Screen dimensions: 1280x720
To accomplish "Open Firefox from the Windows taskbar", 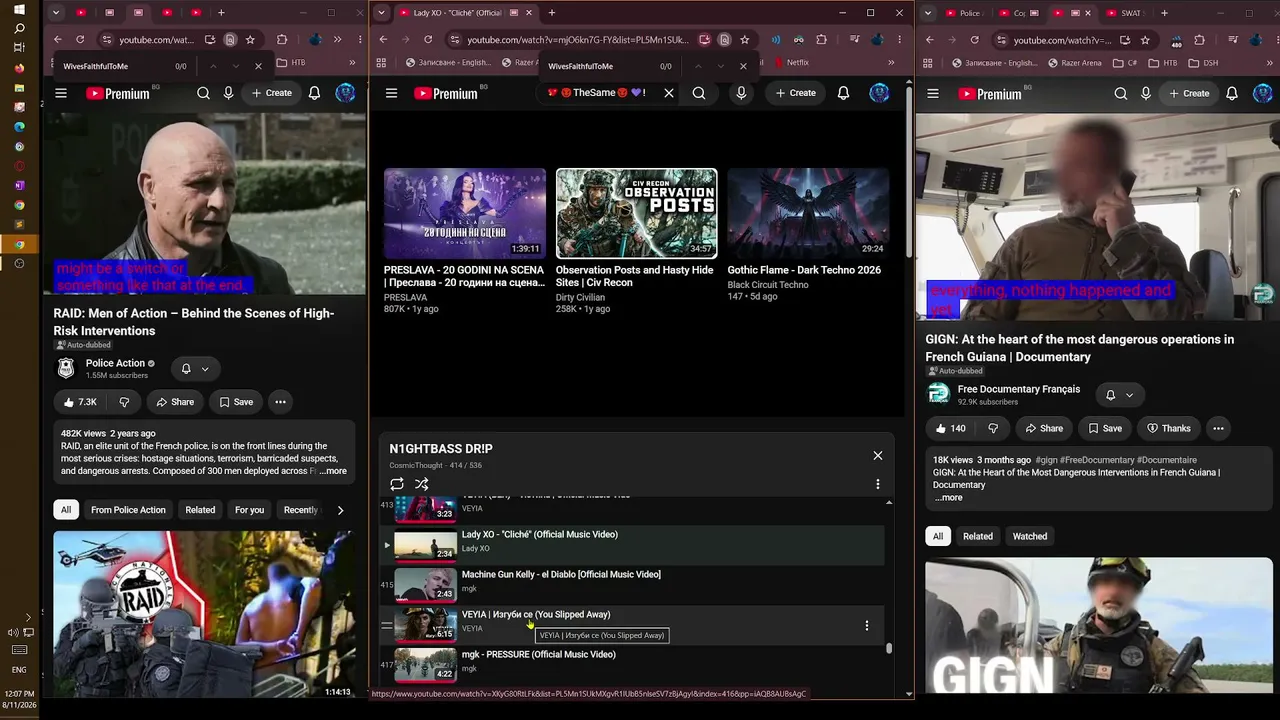I will [19, 69].
